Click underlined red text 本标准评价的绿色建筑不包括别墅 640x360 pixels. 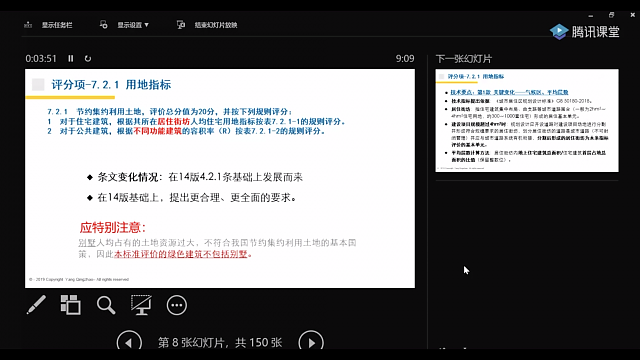[x=181, y=254]
